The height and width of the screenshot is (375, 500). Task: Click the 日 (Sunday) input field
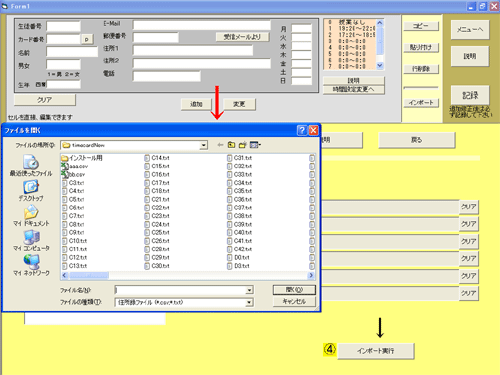(301, 80)
